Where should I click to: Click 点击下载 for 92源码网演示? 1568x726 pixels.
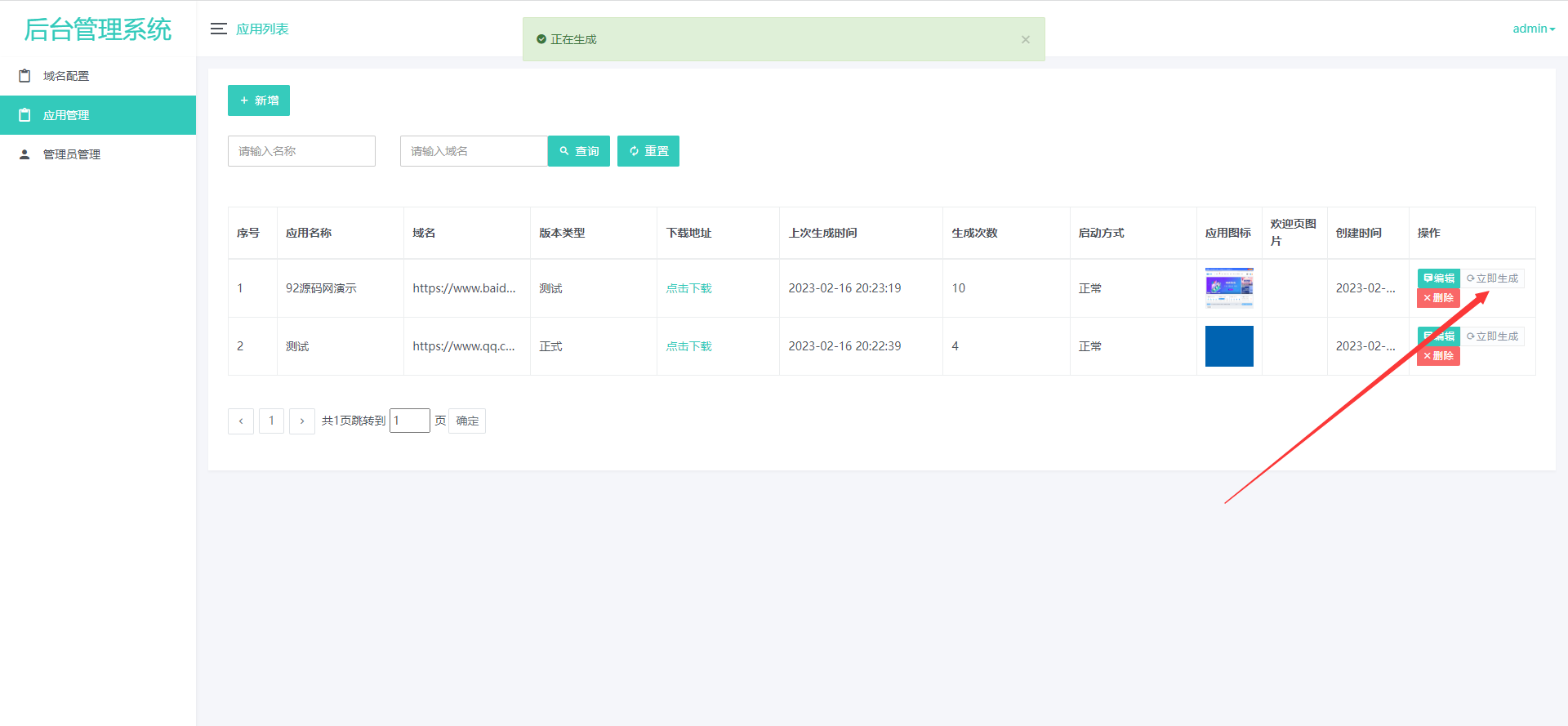[x=688, y=288]
